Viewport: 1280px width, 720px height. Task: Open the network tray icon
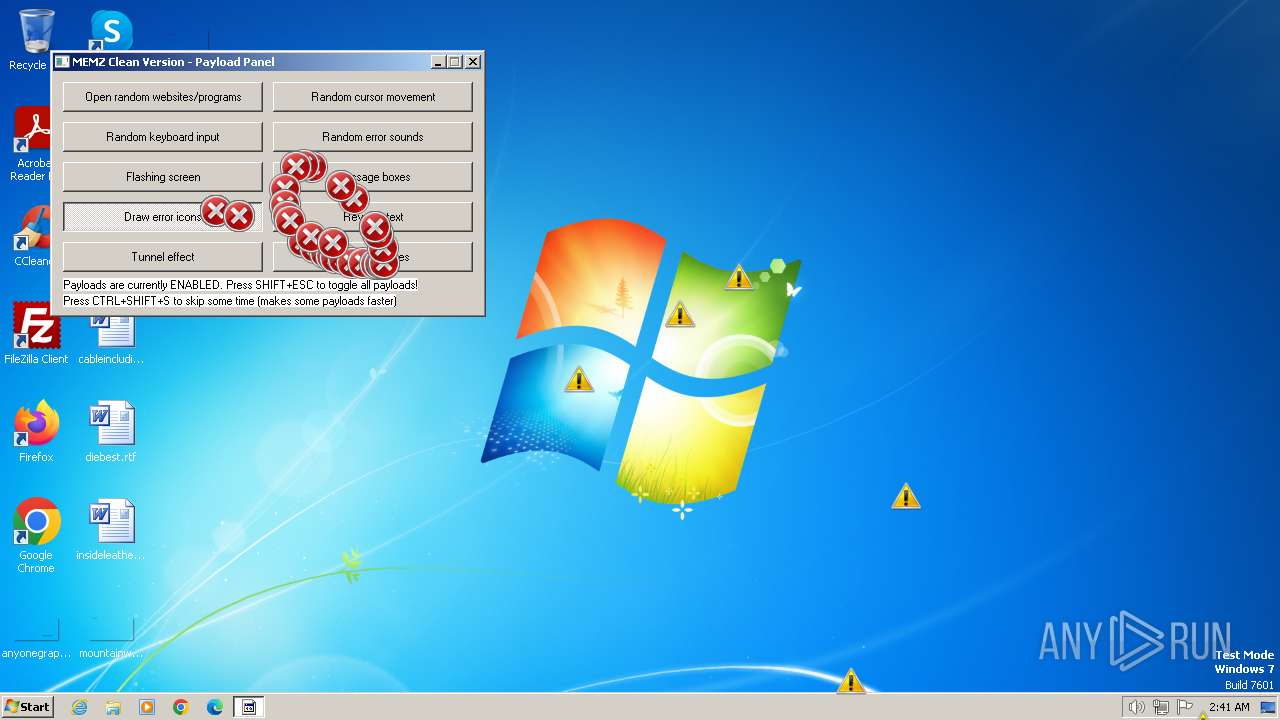(1160, 707)
